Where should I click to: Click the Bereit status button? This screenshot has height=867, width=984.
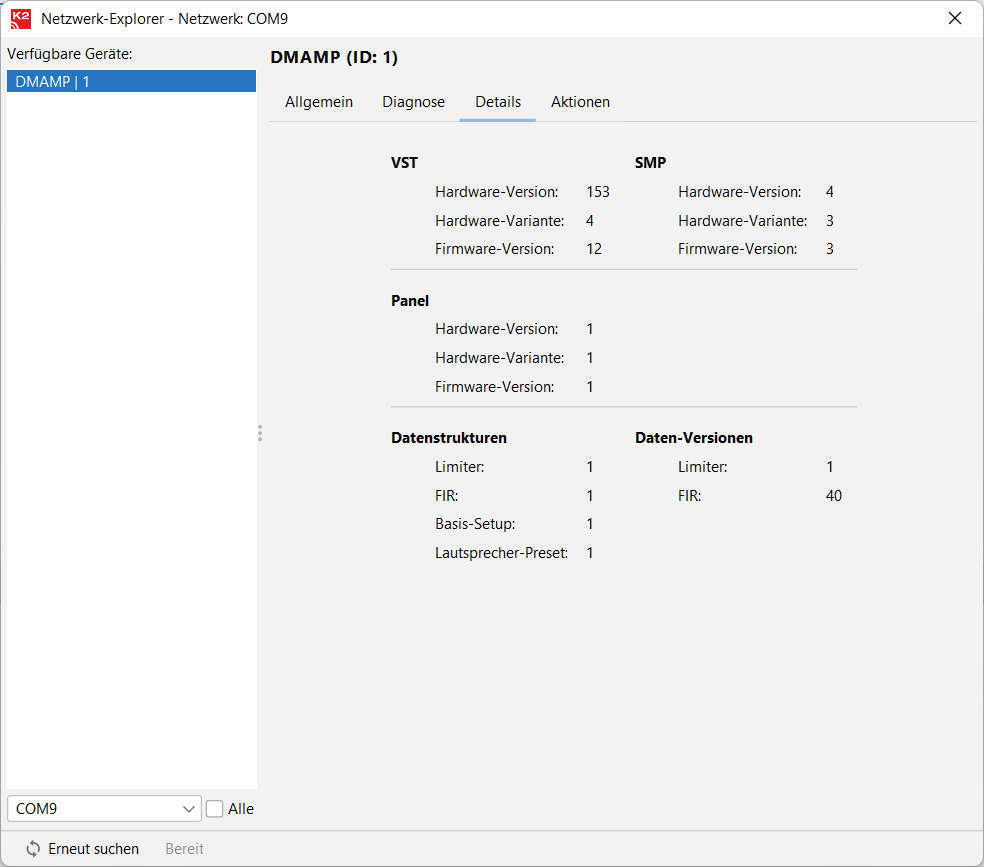[x=184, y=849]
